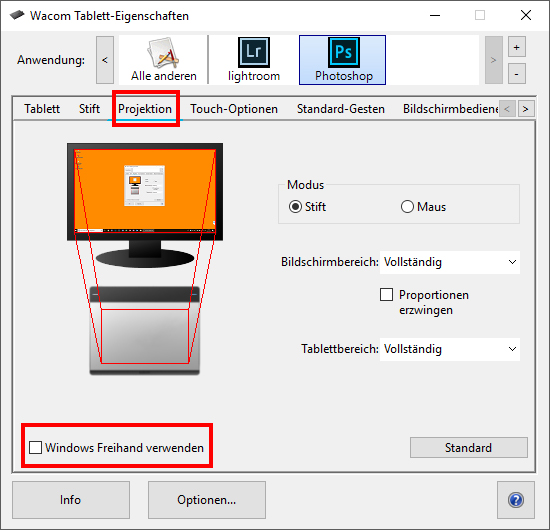Switch to the Touch-Optionen tab
Screen dimensions: 550x530
click(x=234, y=109)
